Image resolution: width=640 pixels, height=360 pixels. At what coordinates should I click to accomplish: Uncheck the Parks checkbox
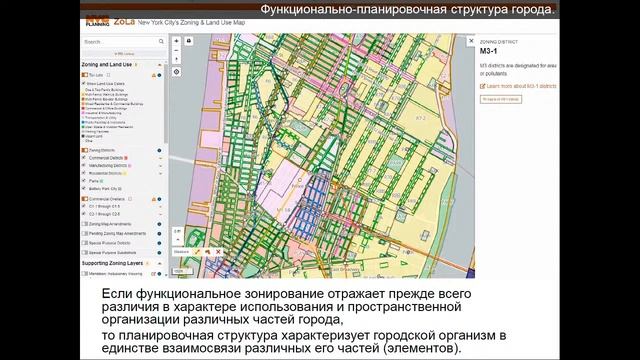[x=84, y=181]
